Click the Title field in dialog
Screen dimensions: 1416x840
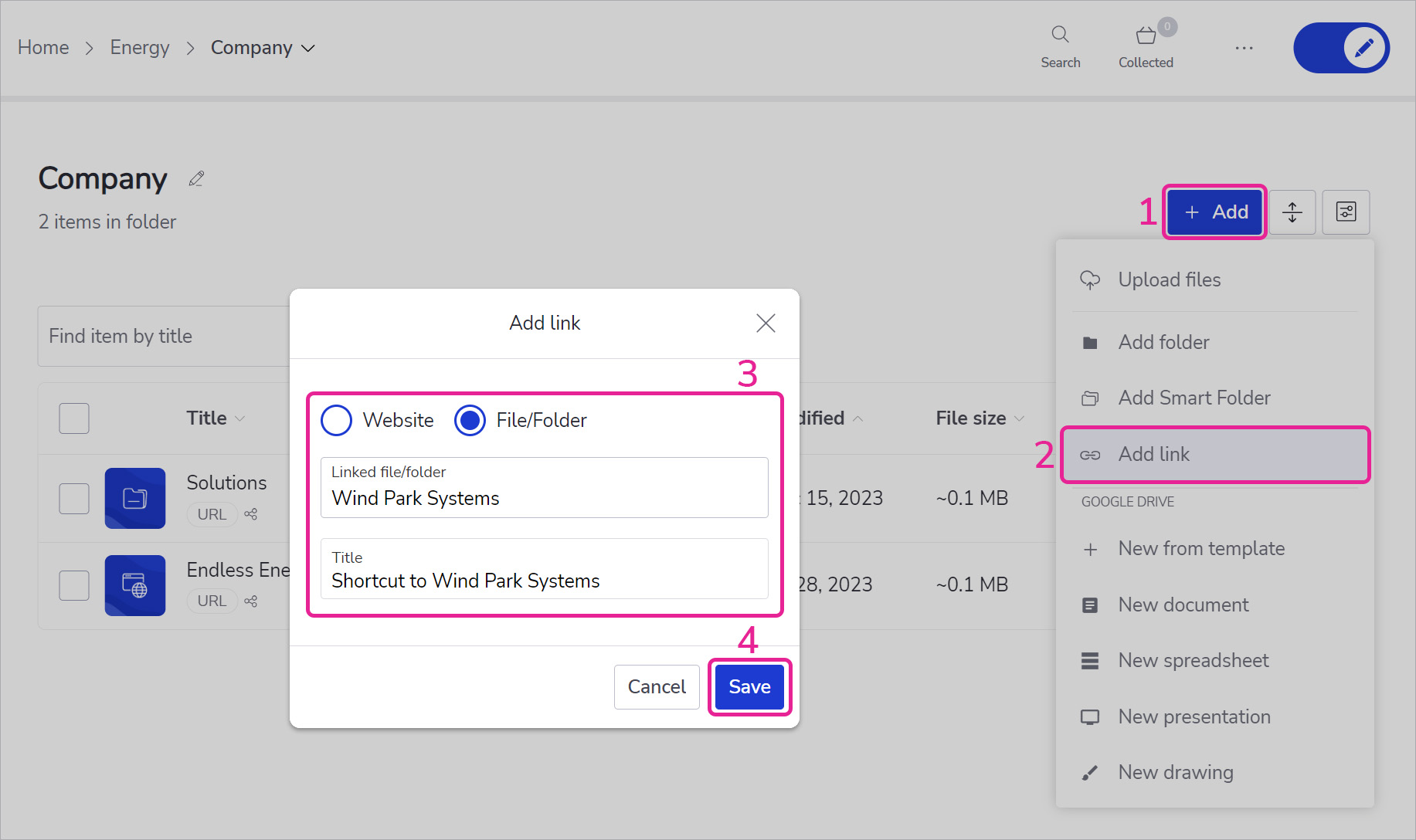545,569
